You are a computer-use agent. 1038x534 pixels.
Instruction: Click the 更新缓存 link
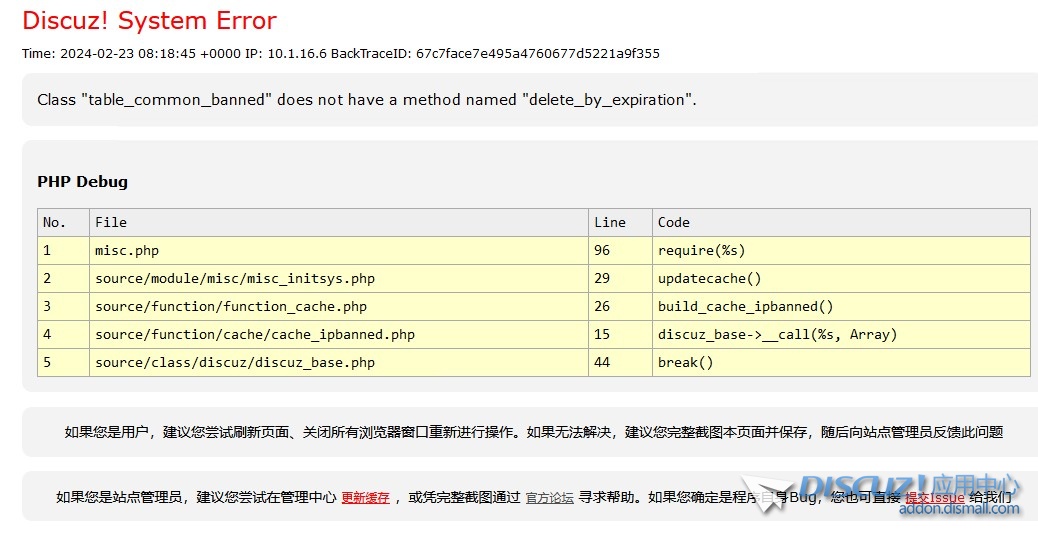pyautogui.click(x=365, y=497)
